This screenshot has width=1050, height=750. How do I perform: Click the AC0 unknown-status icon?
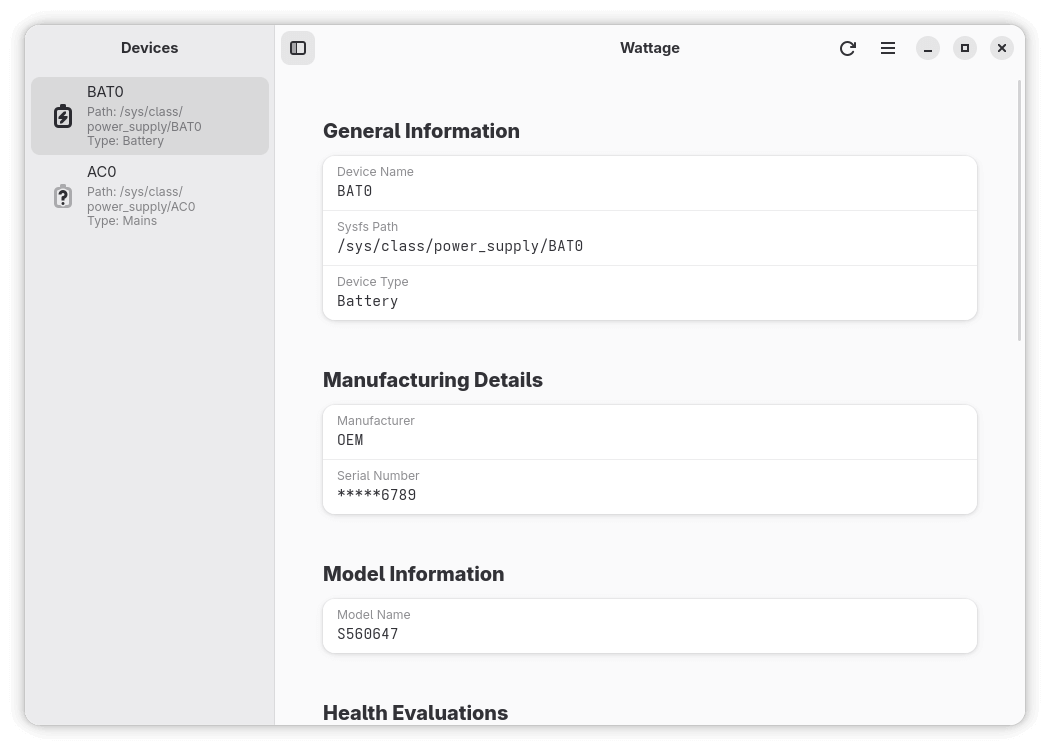(x=63, y=196)
